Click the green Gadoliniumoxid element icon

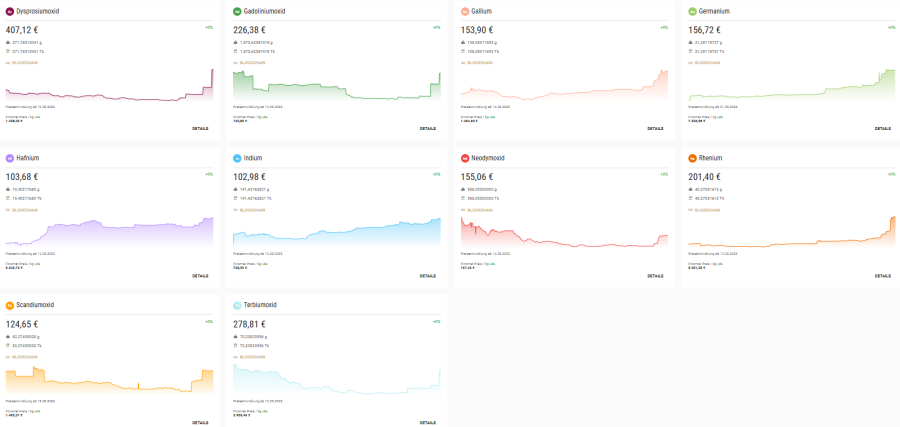pyautogui.click(x=237, y=11)
